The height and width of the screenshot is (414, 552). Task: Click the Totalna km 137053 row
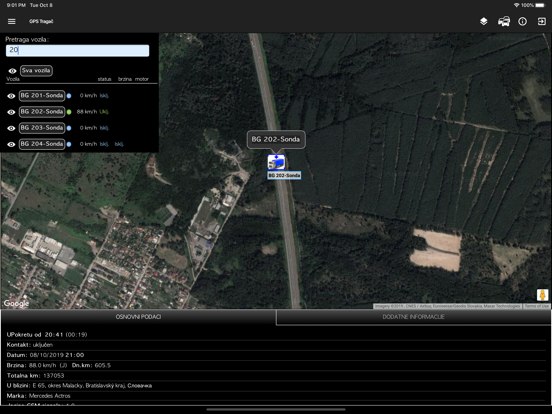[x=276, y=376]
